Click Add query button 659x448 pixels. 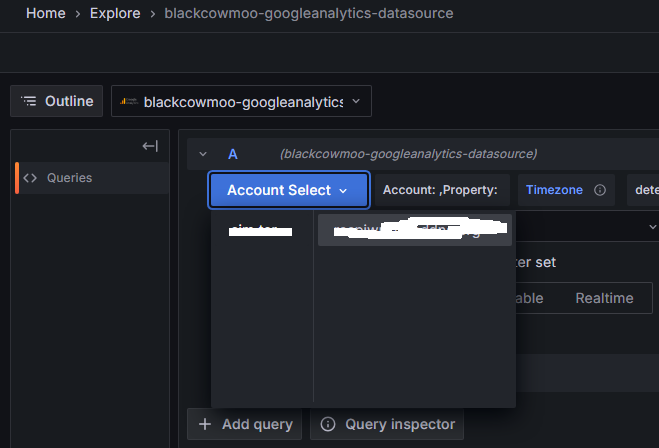pyautogui.click(x=245, y=424)
